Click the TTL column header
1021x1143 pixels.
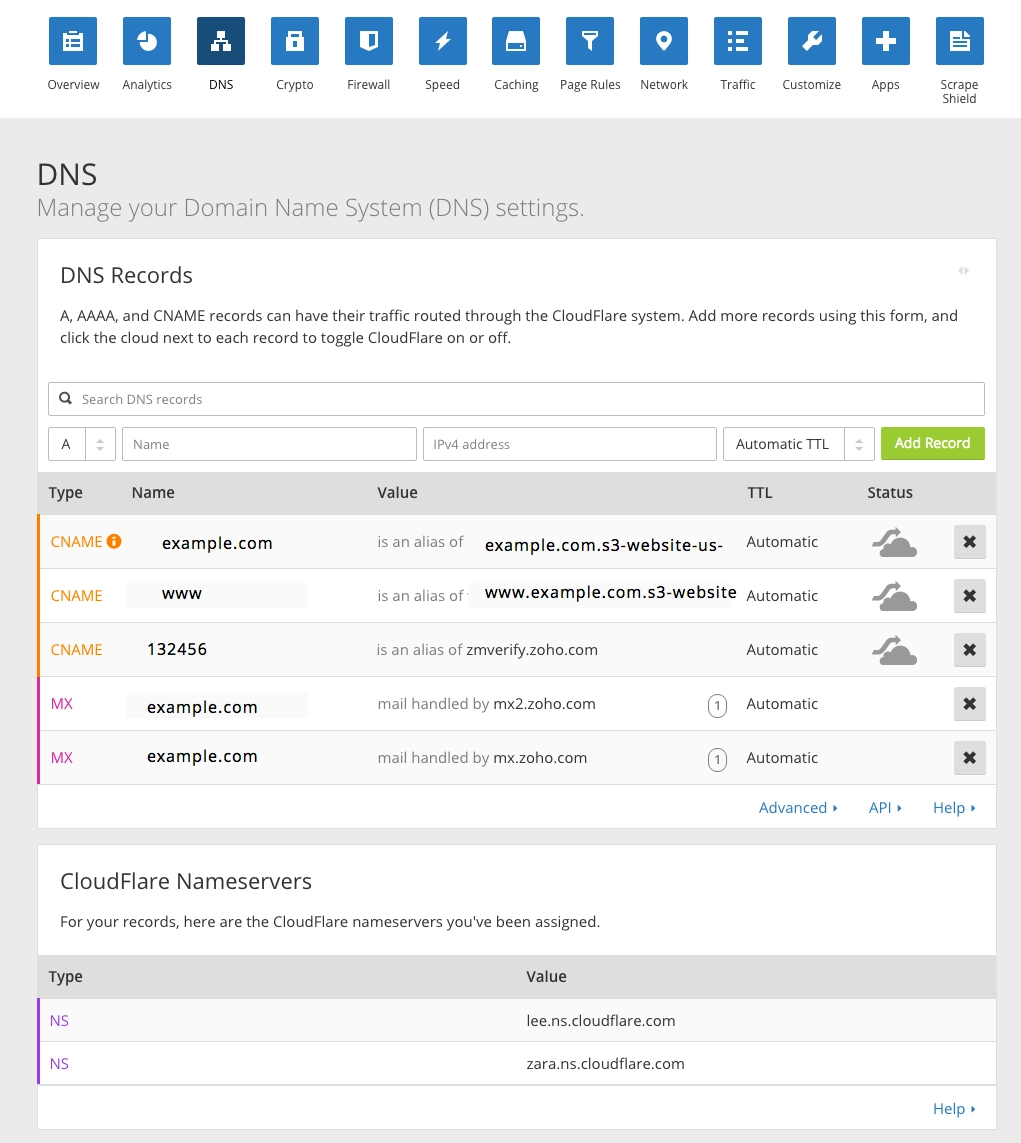tap(759, 492)
